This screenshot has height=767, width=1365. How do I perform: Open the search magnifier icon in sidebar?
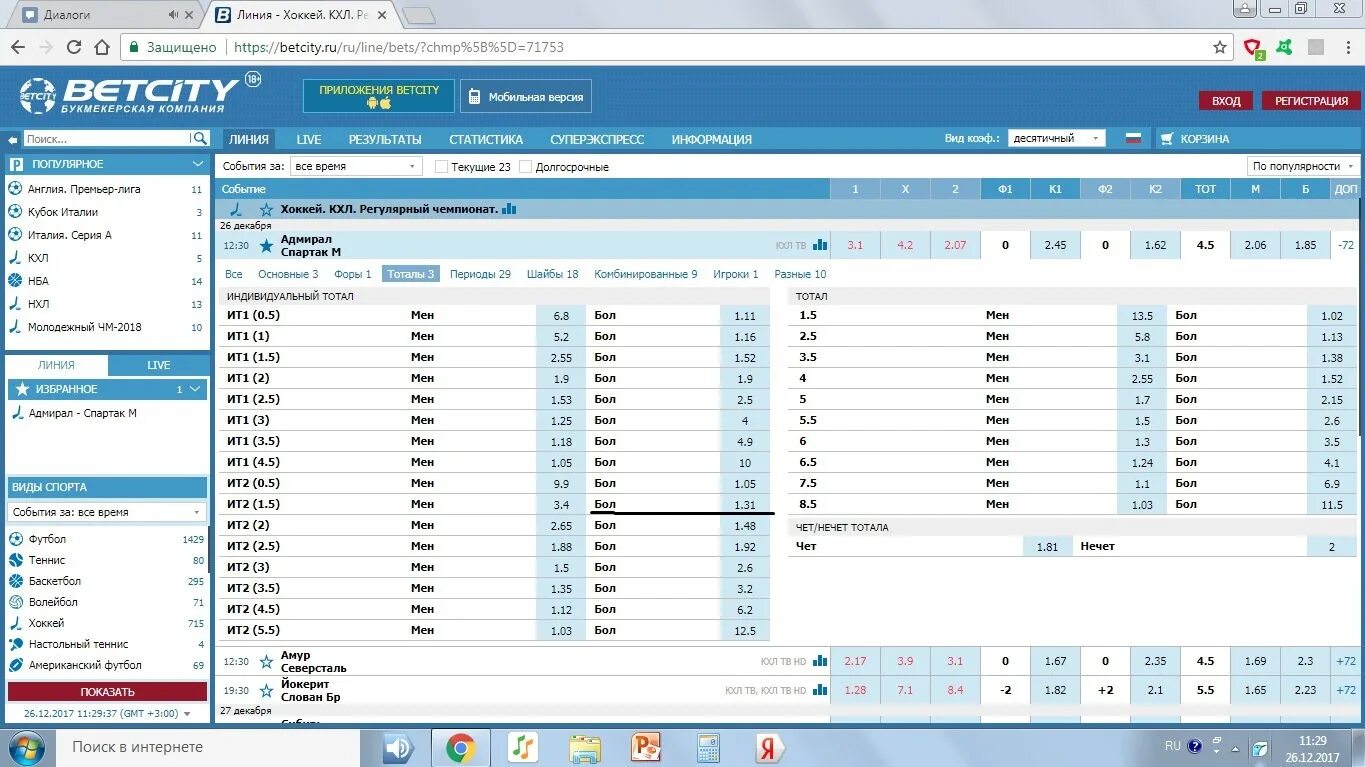(200, 139)
